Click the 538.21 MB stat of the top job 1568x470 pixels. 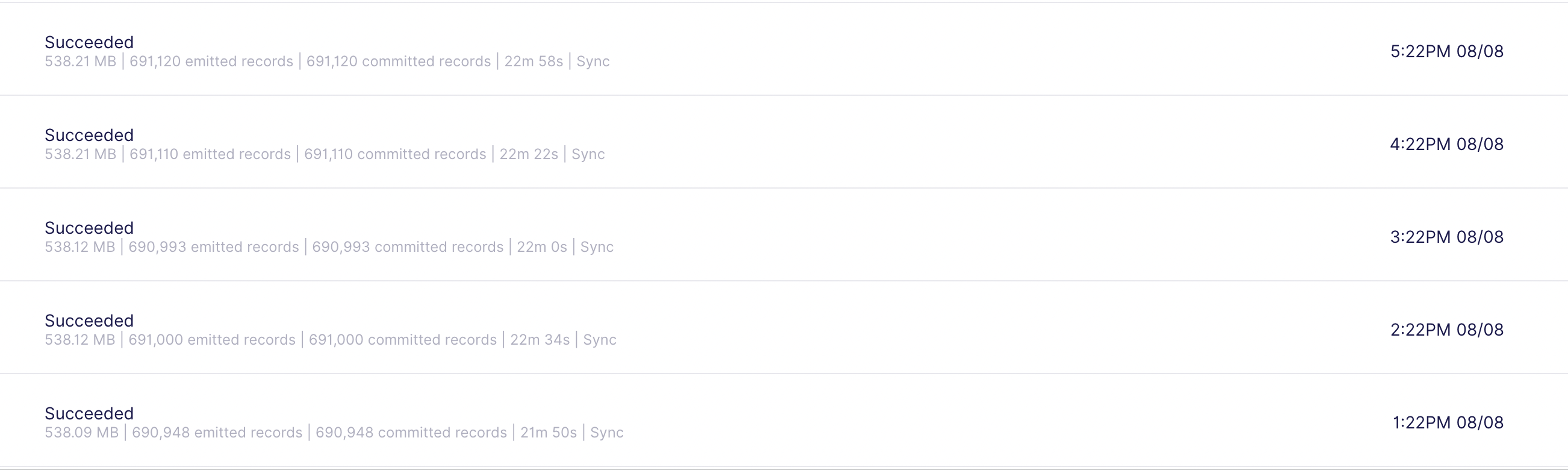pyautogui.click(x=80, y=61)
